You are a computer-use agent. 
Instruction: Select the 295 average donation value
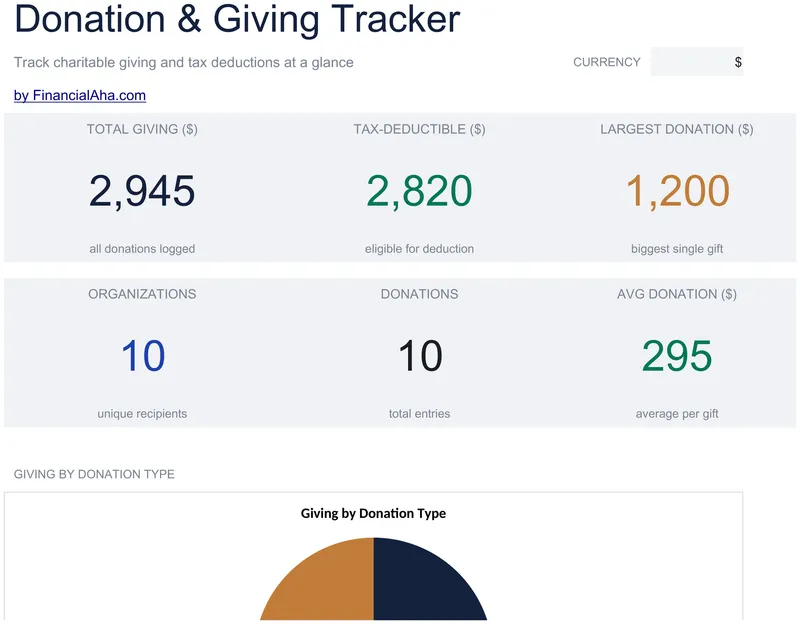(x=677, y=356)
